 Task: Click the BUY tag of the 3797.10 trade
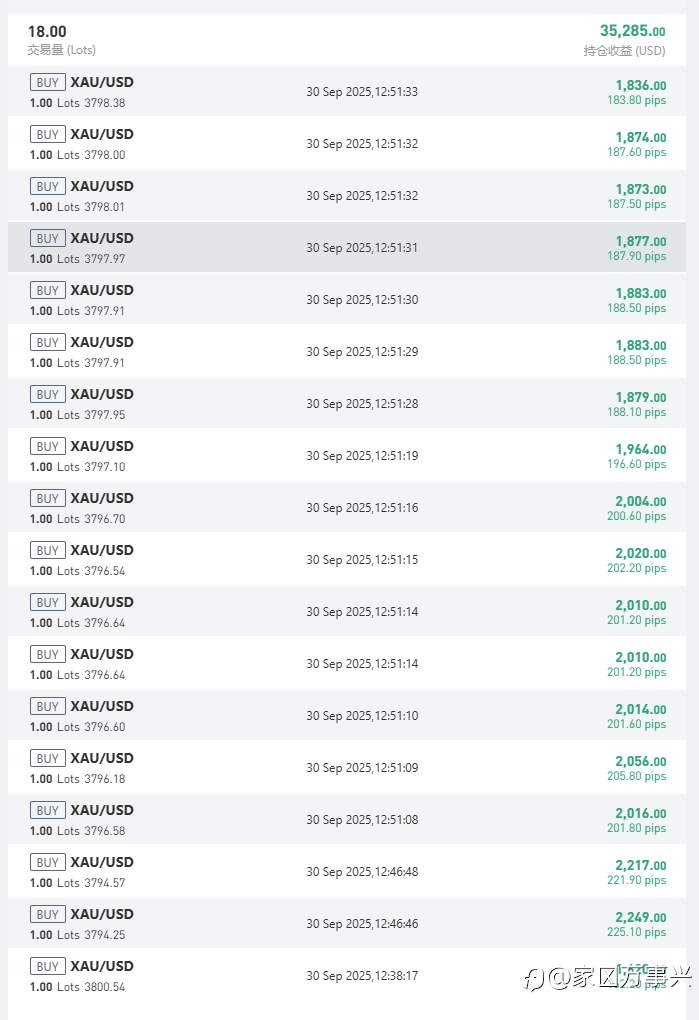point(47,447)
